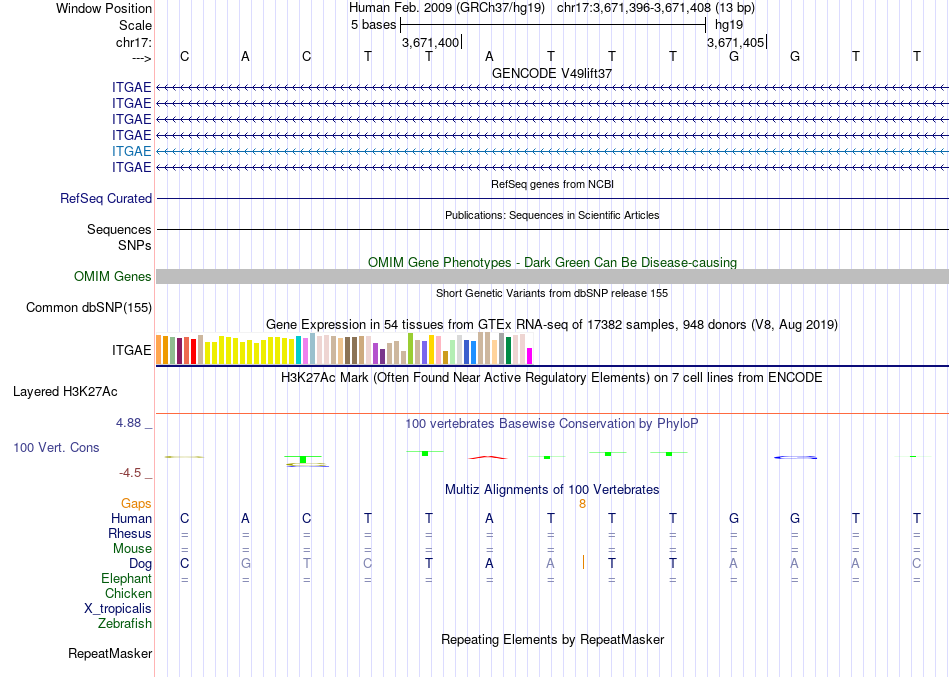The width and height of the screenshot is (950, 677).
Task: Click the Human alignment row label
Action: (131, 518)
